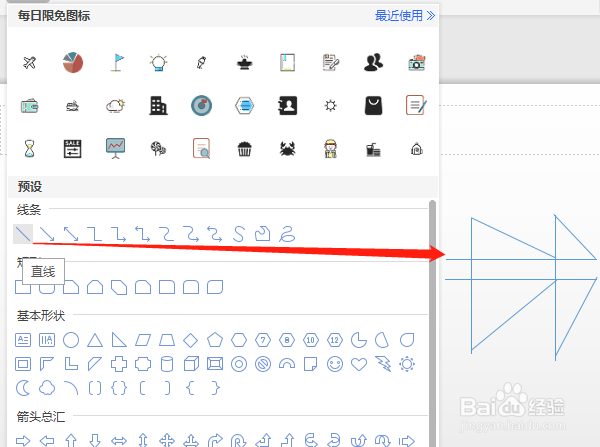This screenshot has height=447, width=600.
Task: Select the left brace shape
Action: pyautogui.click(x=191, y=388)
